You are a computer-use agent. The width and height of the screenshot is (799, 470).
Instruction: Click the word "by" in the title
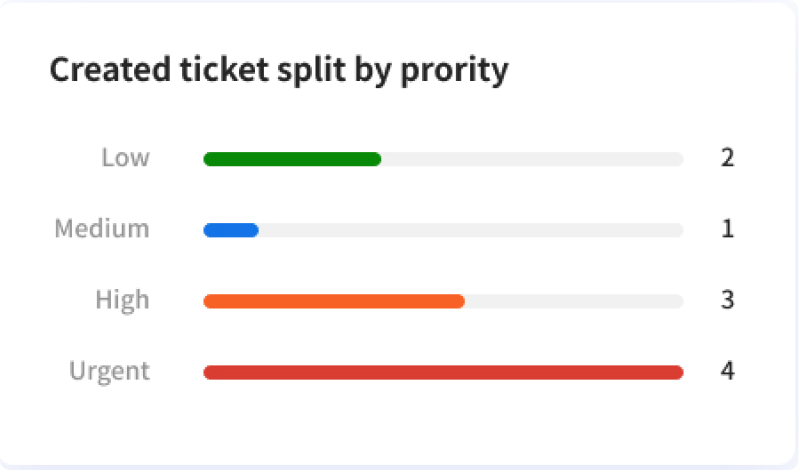373,70
